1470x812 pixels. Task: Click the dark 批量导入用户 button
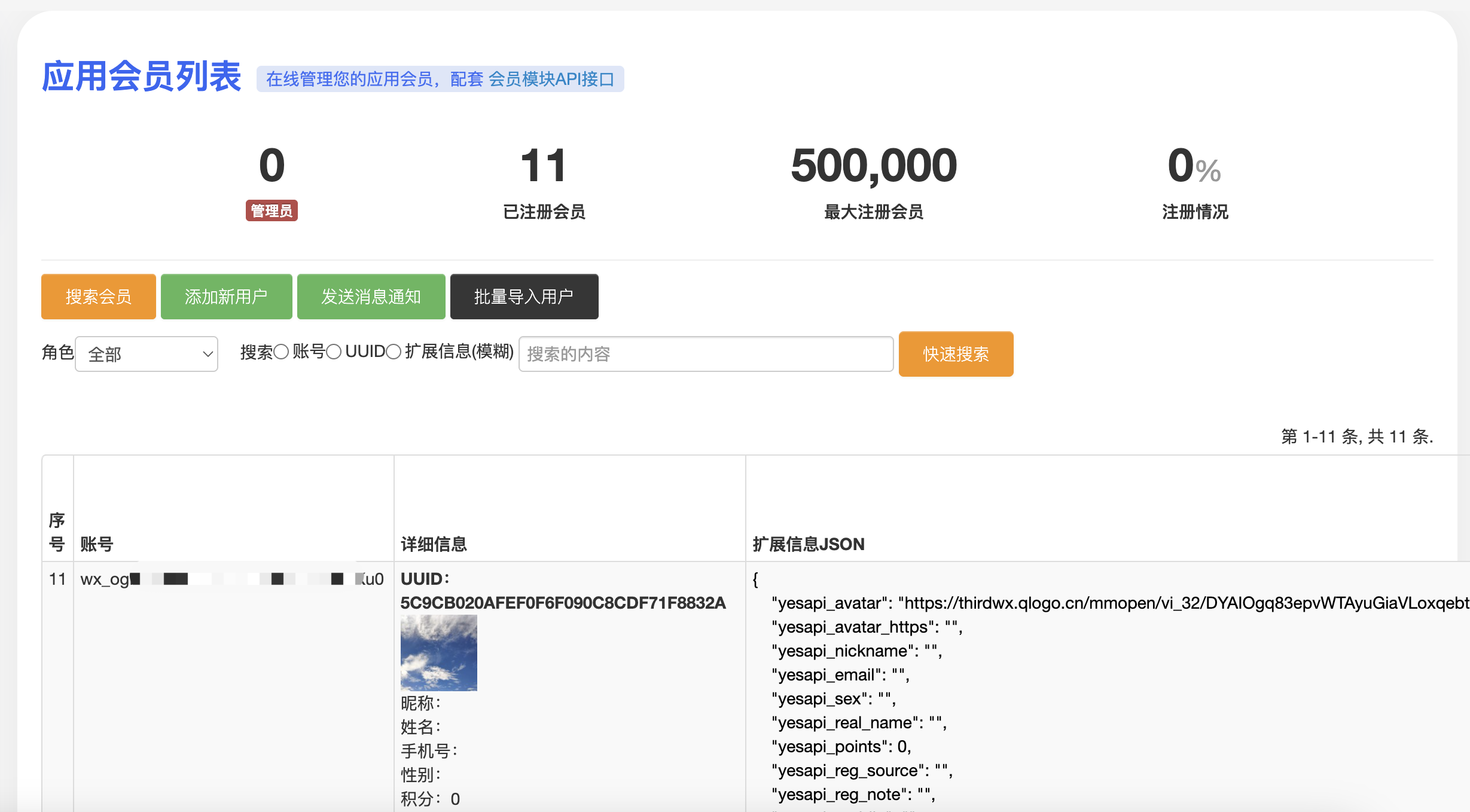524,297
